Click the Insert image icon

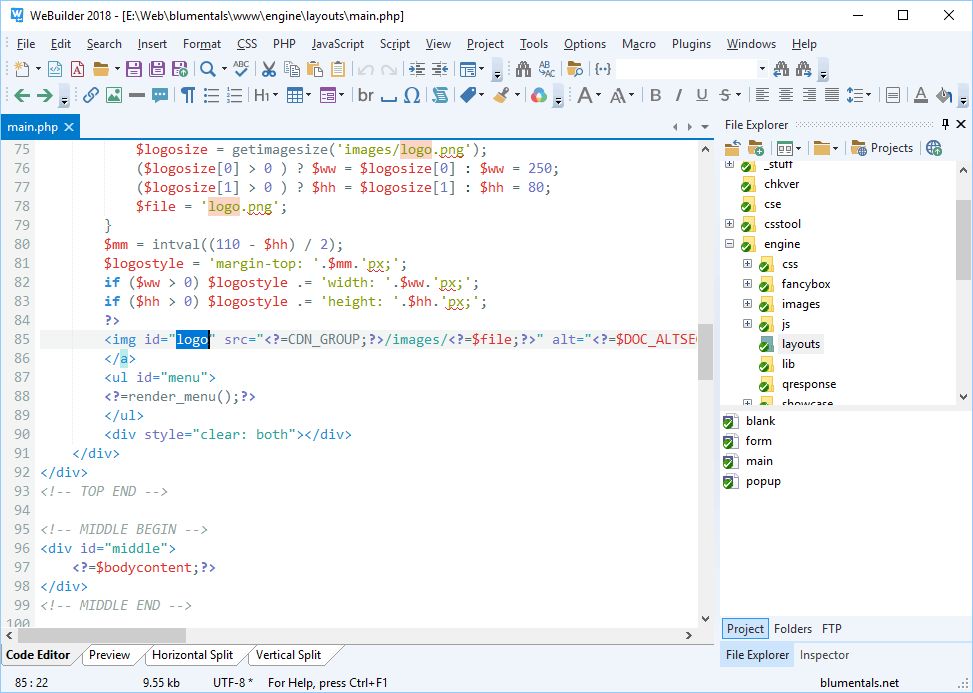coord(114,95)
